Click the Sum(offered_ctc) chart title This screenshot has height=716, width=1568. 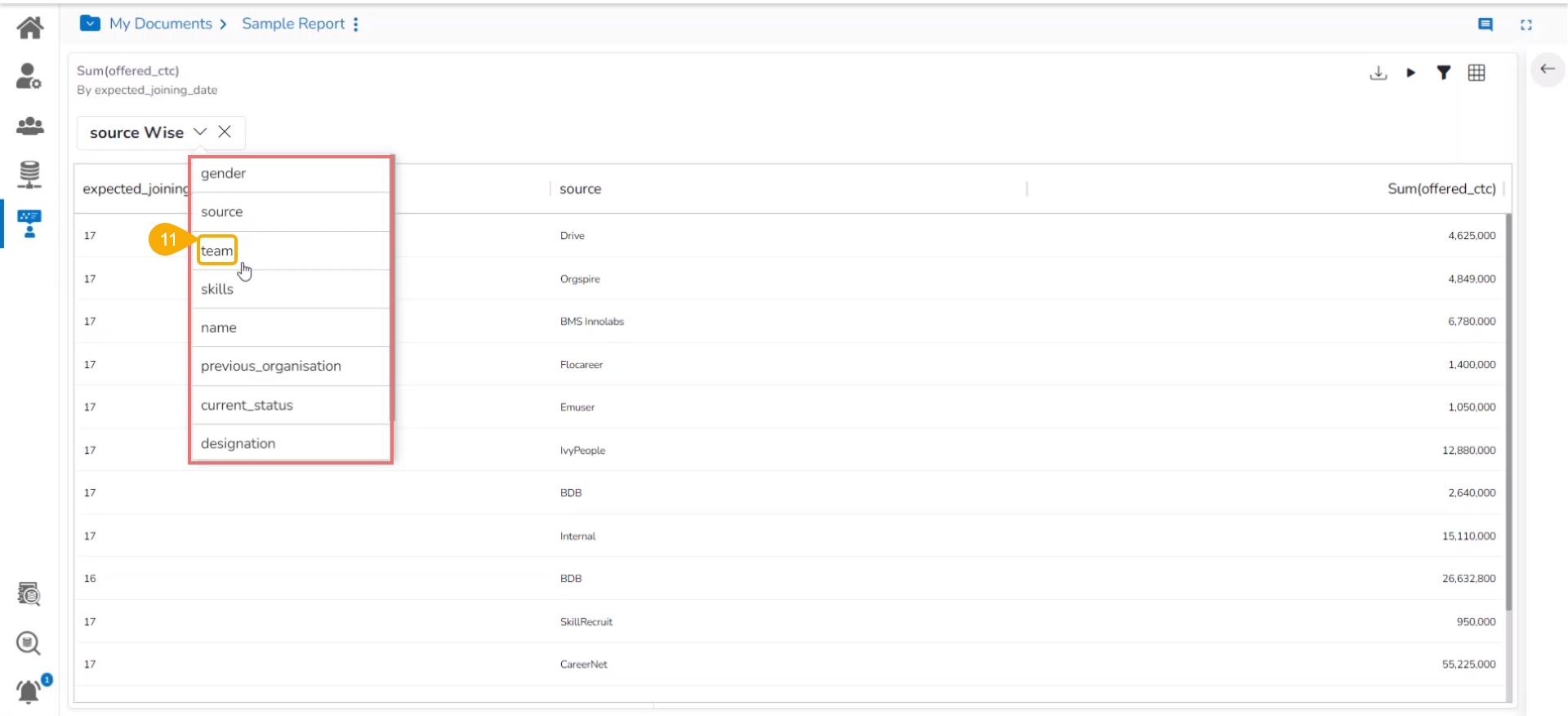[128, 71]
